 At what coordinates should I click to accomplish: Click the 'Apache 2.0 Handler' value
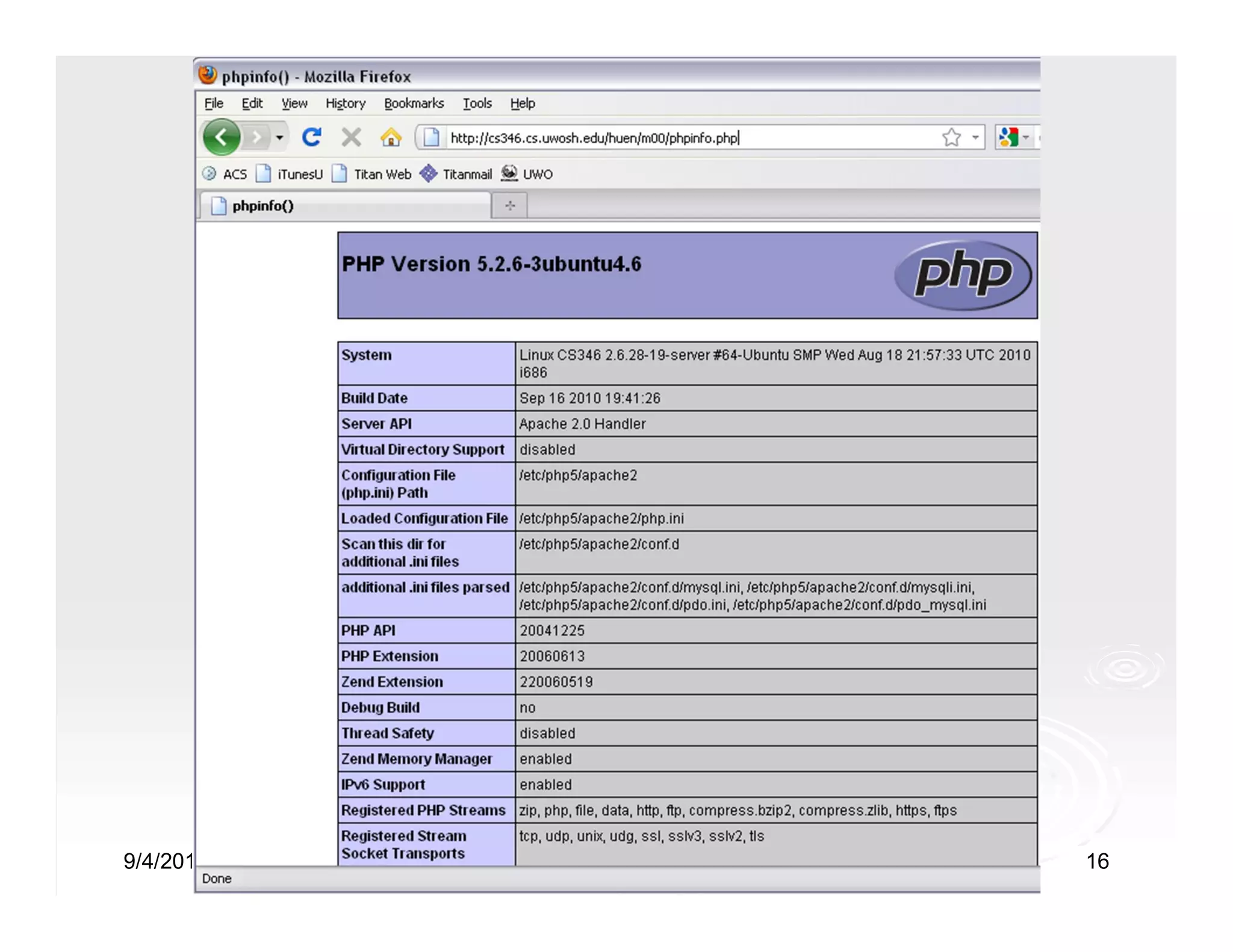582,424
